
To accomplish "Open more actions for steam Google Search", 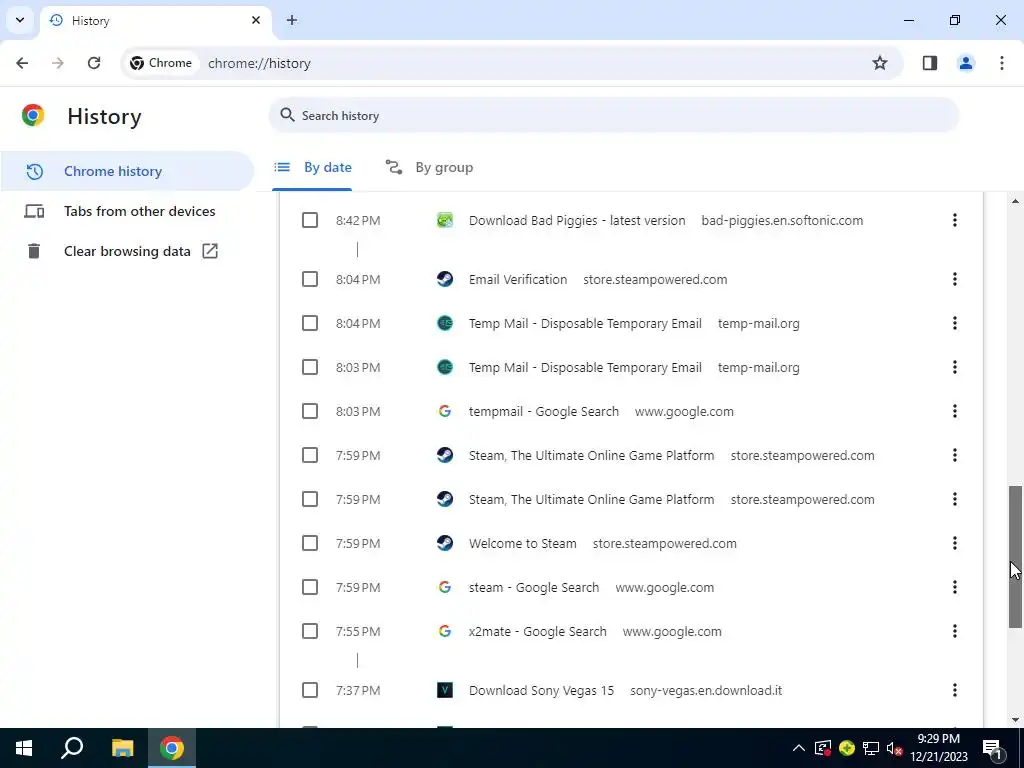I will (x=955, y=587).
